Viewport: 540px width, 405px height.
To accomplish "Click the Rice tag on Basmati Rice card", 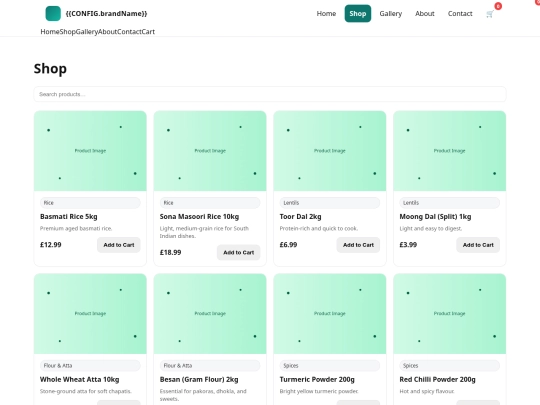I will (90, 203).
